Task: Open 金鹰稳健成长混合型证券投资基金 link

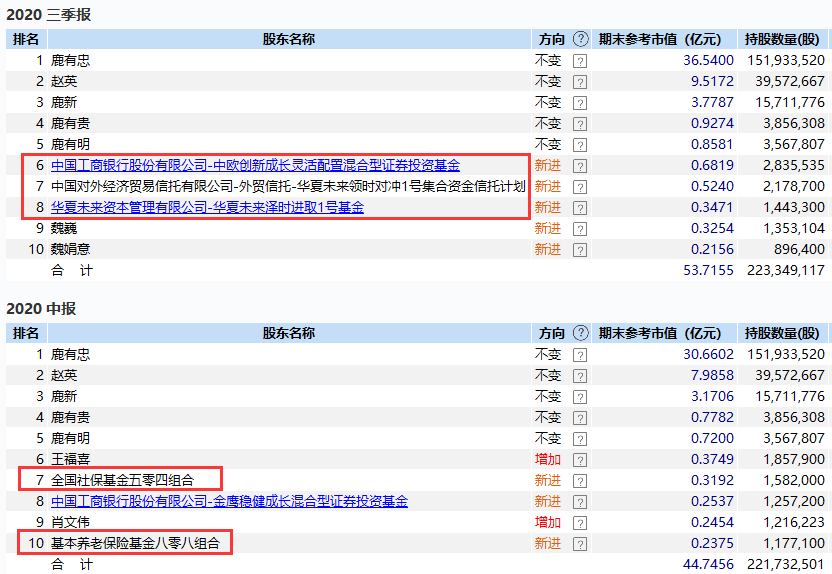Action: 229,501
